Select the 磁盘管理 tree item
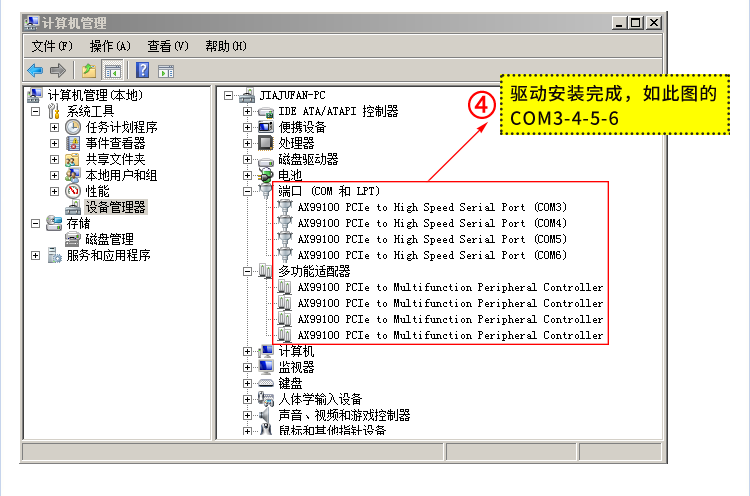 109,239
